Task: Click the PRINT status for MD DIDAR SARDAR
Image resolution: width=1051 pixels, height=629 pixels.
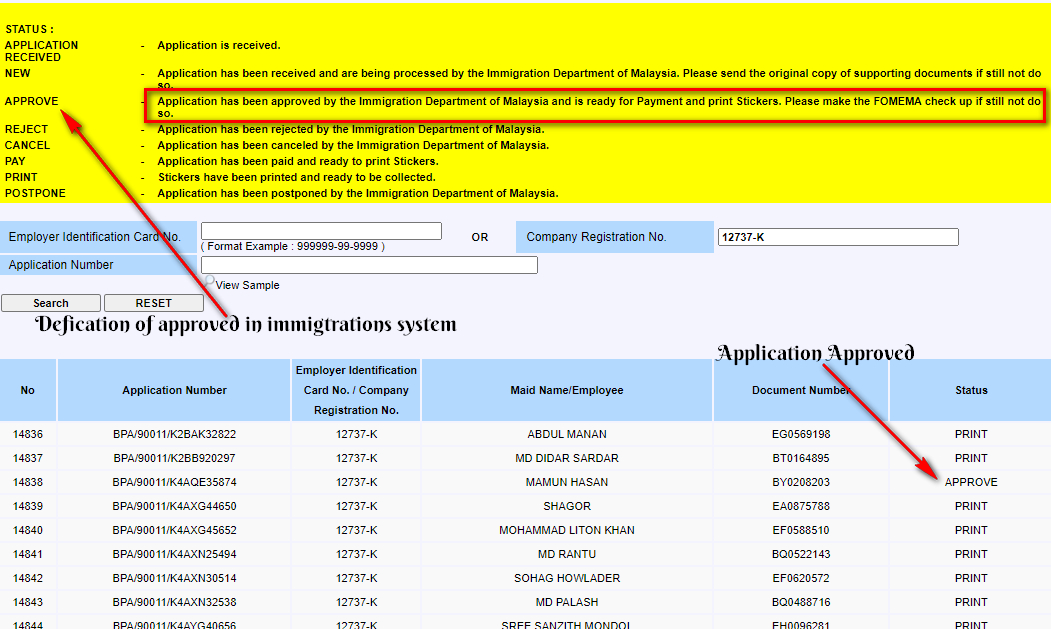Action: (971, 459)
